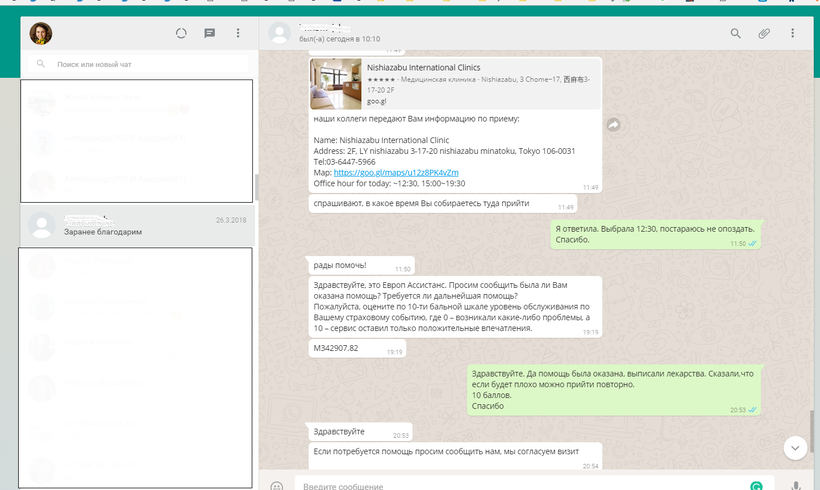This screenshot has width=820, height=490.
Task: Click the microphone voice message icon
Action: (x=796, y=485)
